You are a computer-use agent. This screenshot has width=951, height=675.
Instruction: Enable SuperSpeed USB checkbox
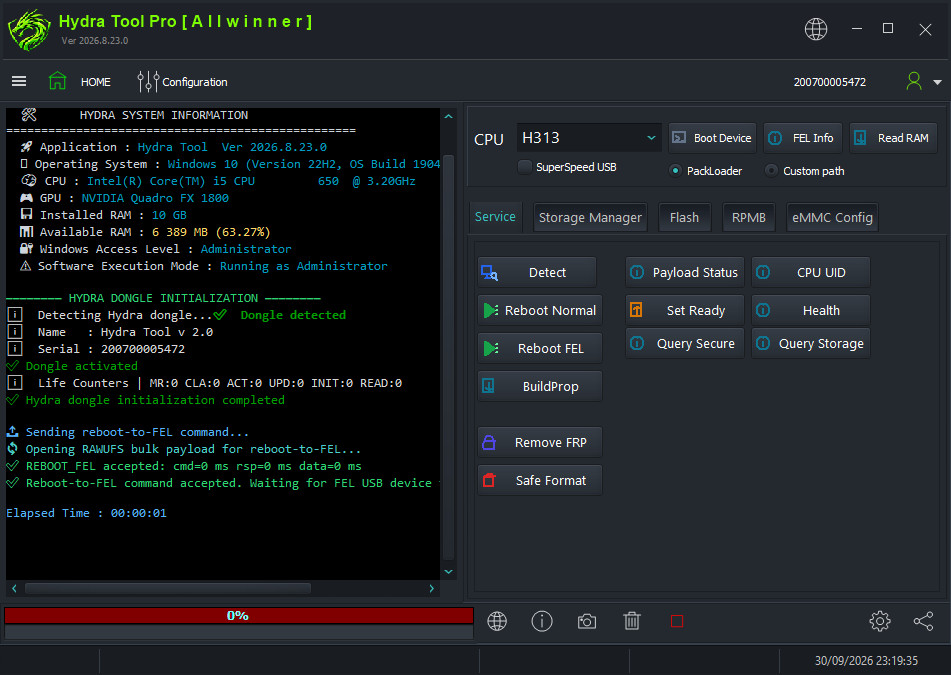(525, 167)
